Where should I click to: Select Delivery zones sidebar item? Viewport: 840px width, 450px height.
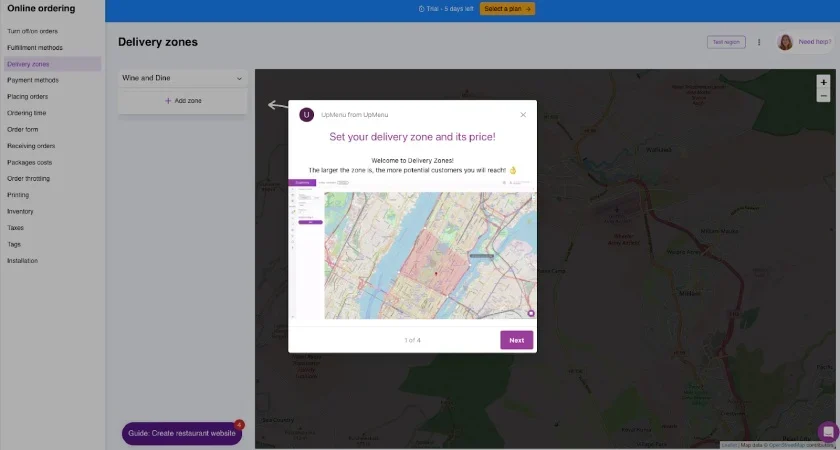[x=52, y=64]
